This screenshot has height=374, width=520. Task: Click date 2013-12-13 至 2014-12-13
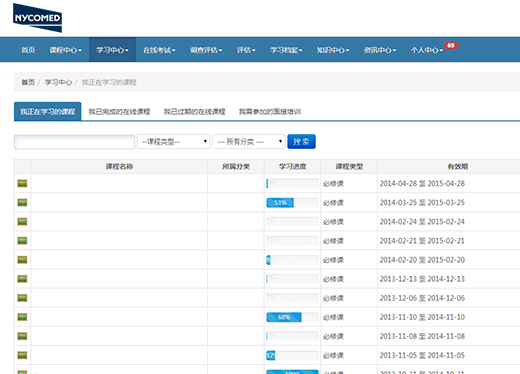pos(422,279)
